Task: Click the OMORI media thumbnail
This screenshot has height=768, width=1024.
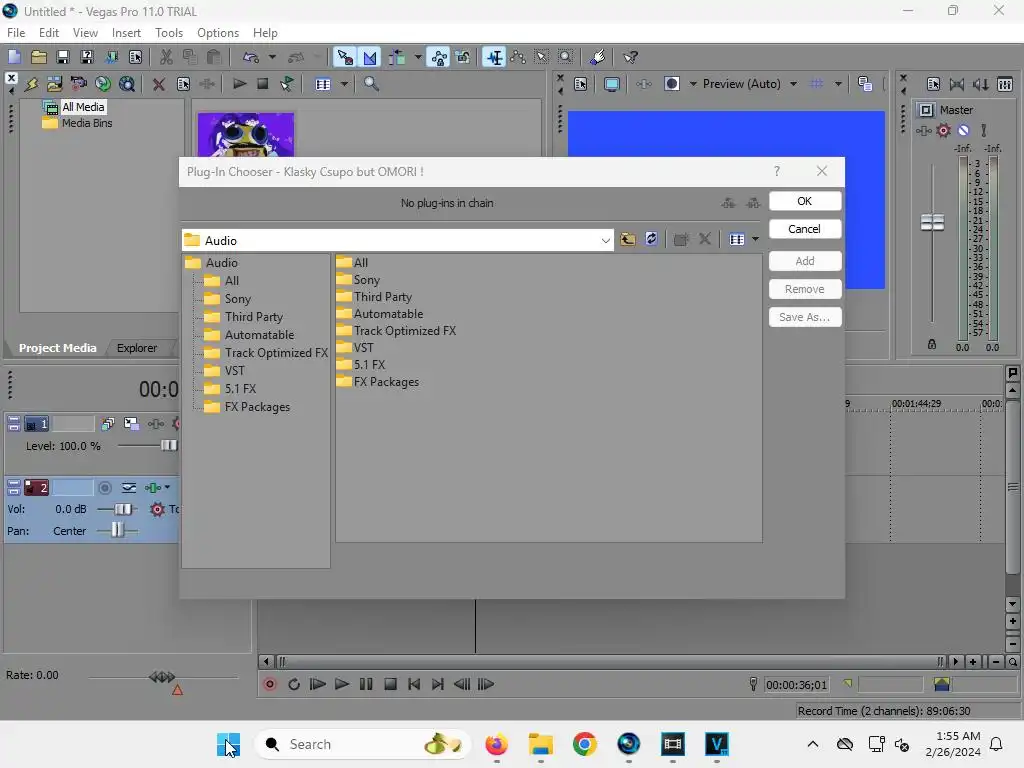Action: (246, 135)
